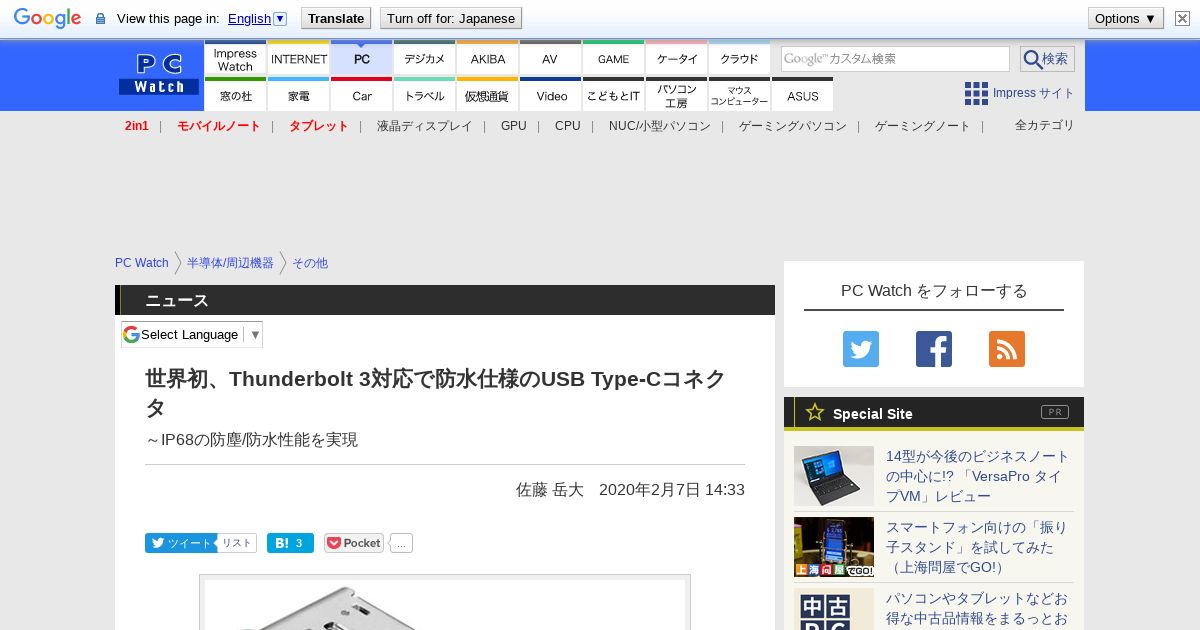The image size is (1200, 630).
Task: Open the Impress Watch tab
Action: tap(235, 58)
